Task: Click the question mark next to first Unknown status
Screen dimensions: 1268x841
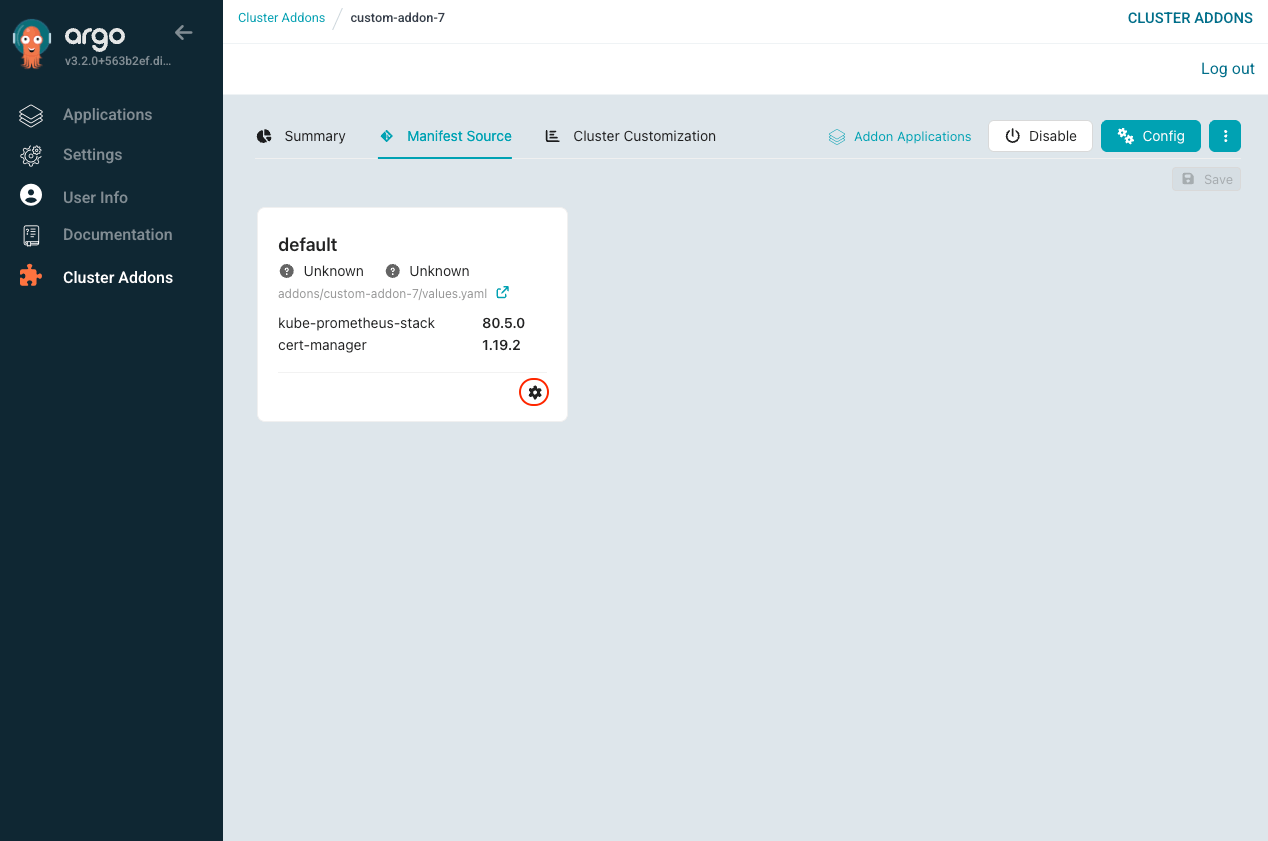Action: click(288, 271)
